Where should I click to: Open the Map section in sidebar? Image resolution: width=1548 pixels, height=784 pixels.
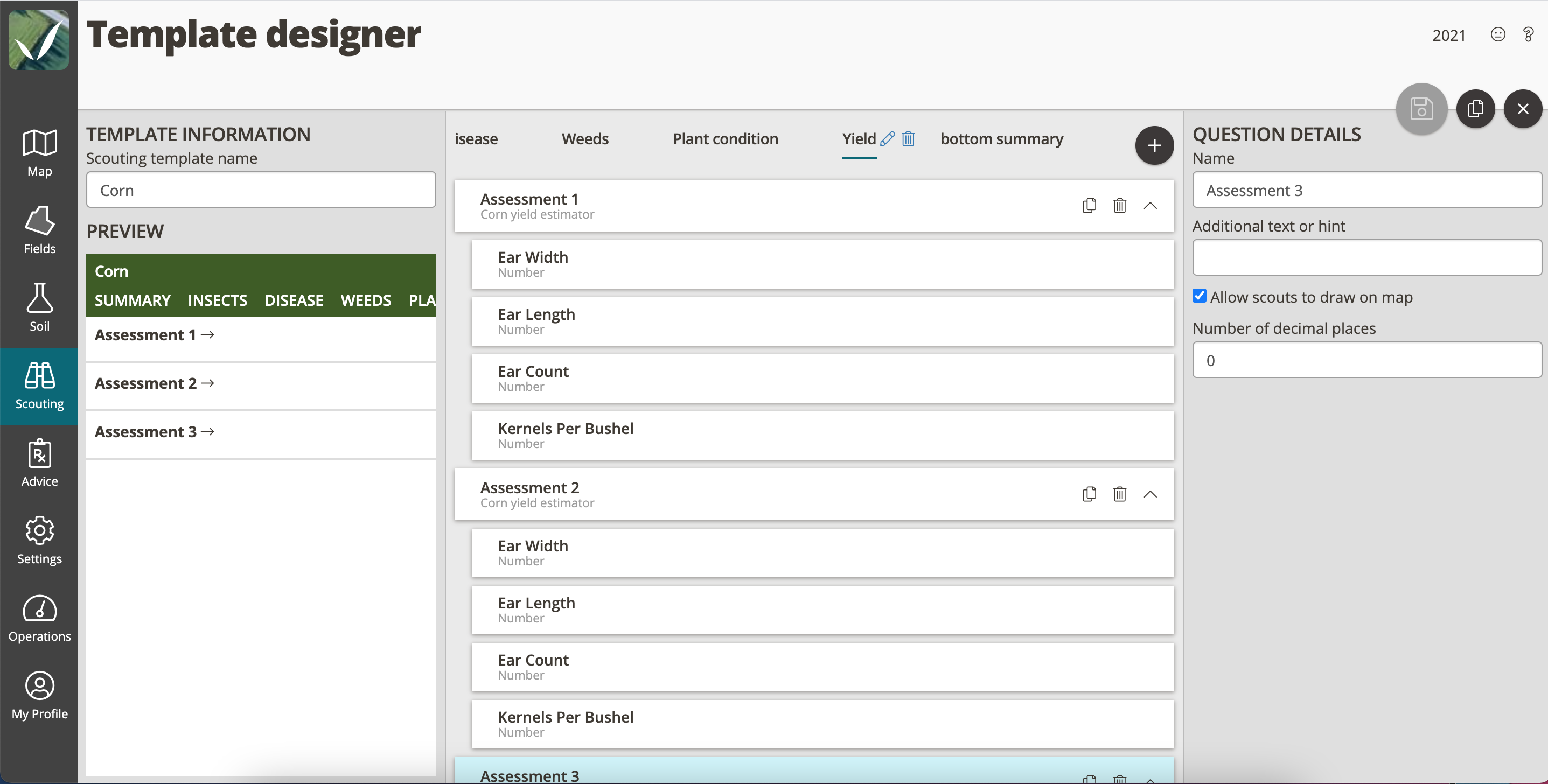point(39,153)
